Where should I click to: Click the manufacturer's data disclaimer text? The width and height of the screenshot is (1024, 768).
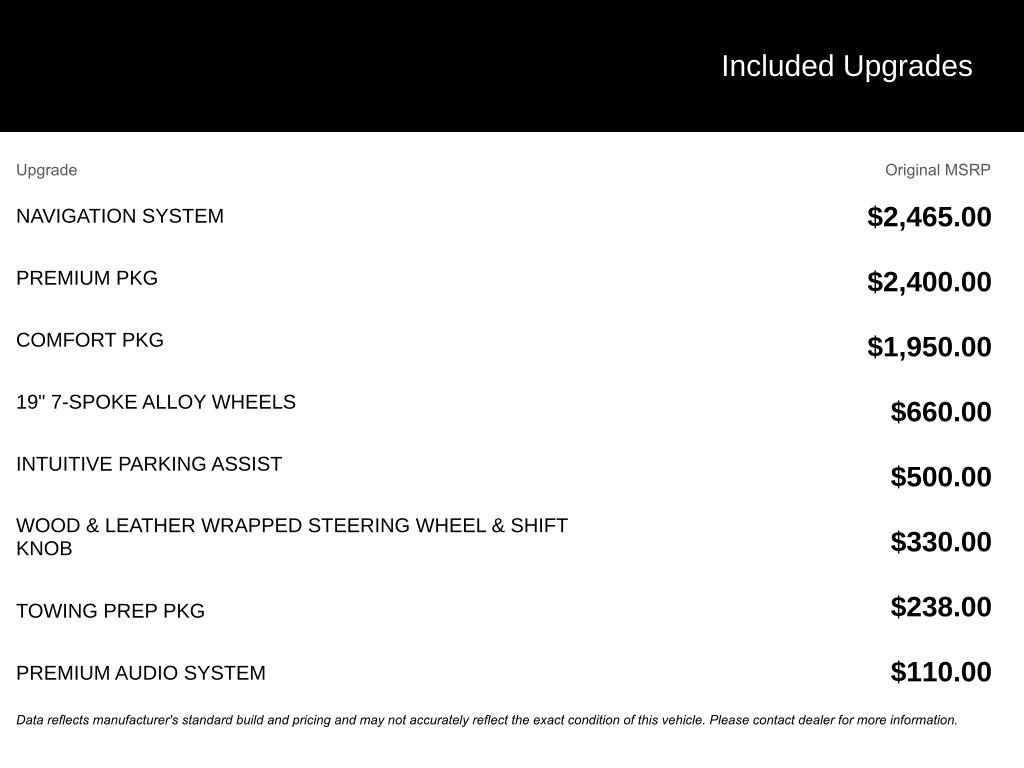click(x=487, y=720)
